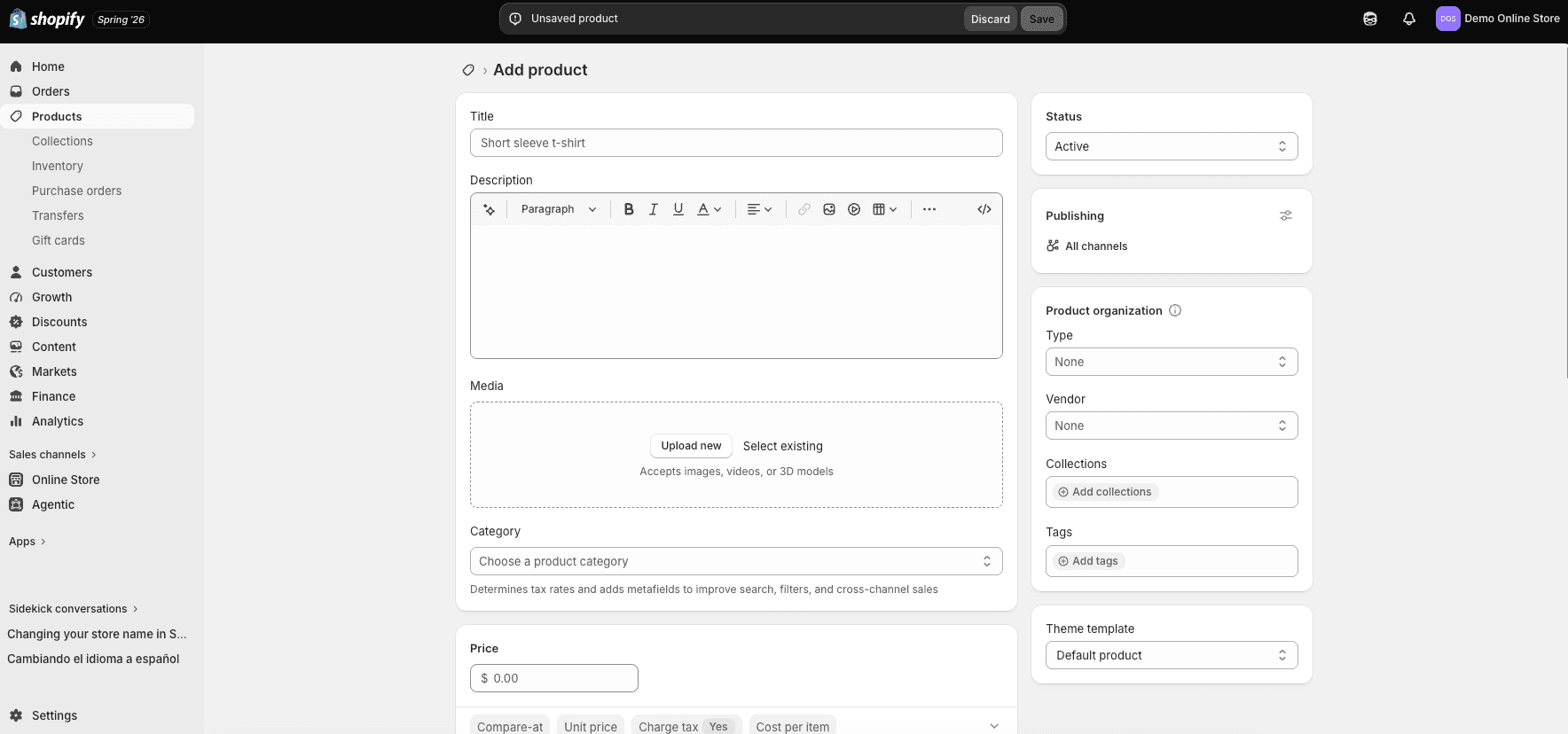The height and width of the screenshot is (734, 1568).
Task: Click Add collections chip
Action: point(1105,492)
